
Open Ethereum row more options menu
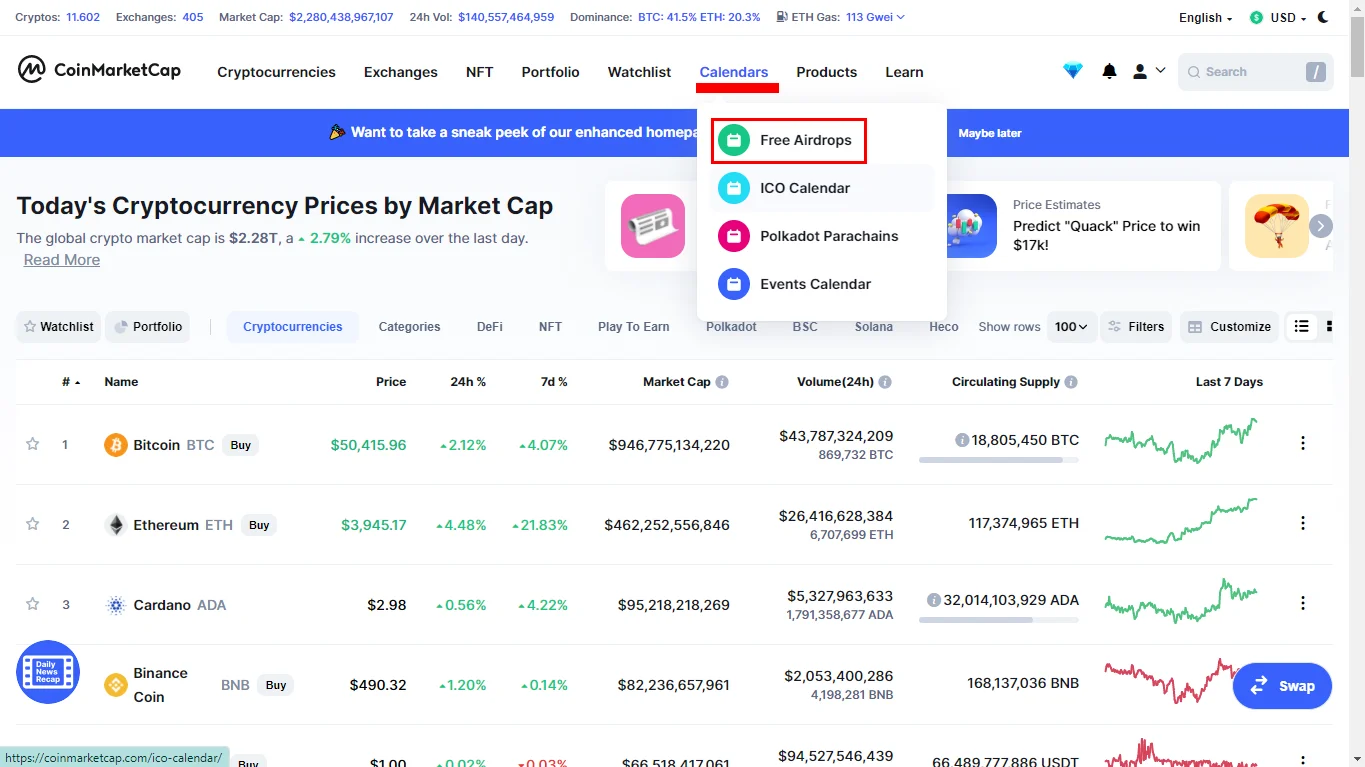(1302, 523)
